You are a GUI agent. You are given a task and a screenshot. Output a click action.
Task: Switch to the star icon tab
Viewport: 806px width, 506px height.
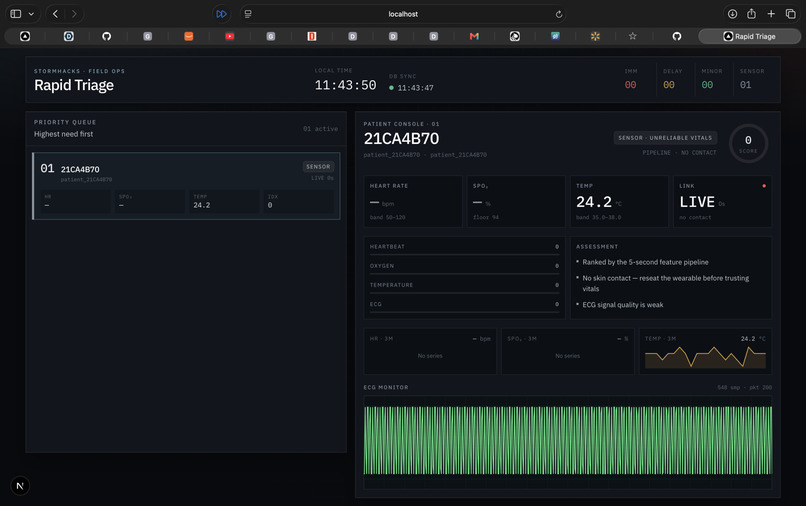[x=633, y=36]
